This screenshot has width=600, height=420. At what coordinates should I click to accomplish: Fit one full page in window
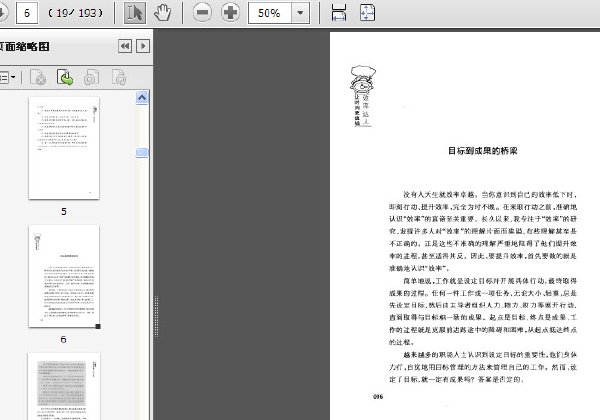(367, 13)
